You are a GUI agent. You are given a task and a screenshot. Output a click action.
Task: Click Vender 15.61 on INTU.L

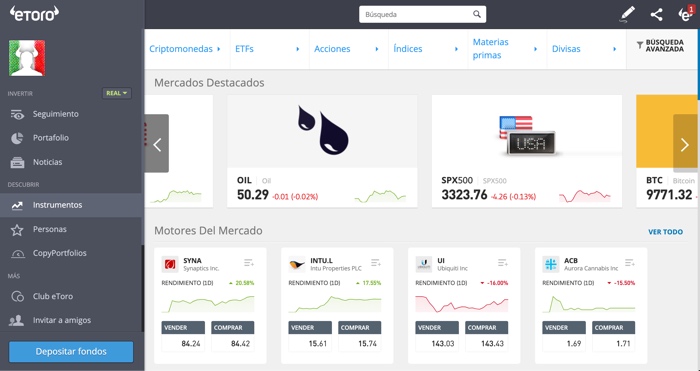point(310,336)
